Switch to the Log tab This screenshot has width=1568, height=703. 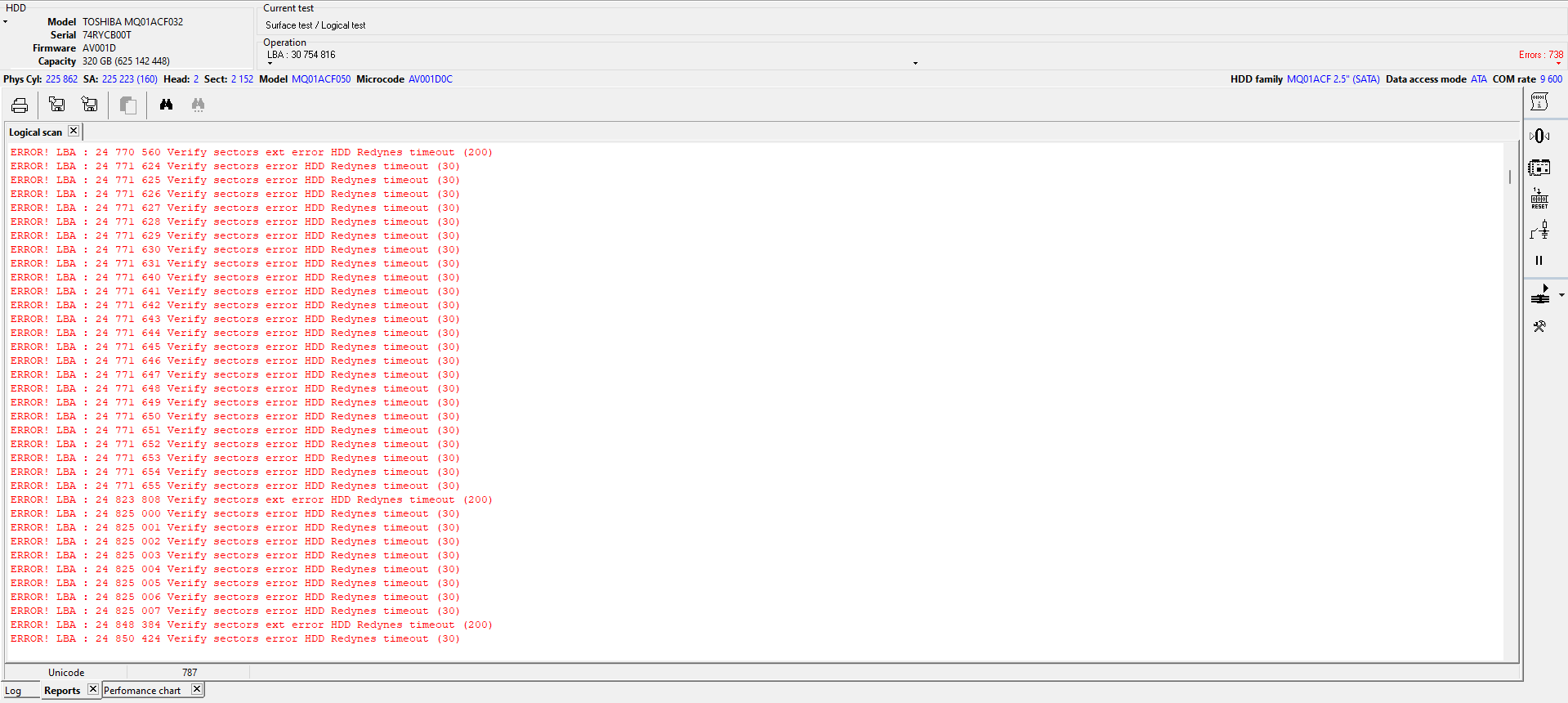click(14, 691)
